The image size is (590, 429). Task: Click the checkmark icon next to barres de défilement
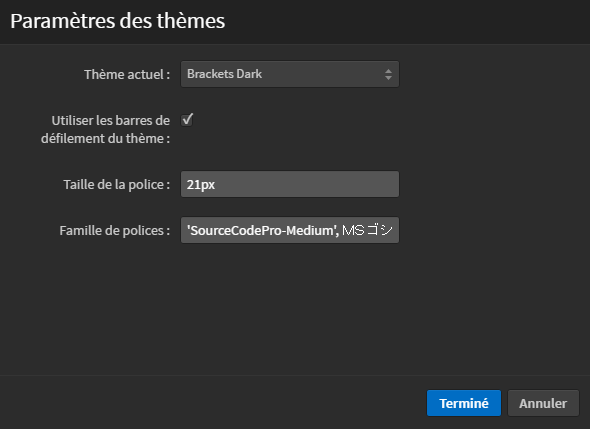click(x=187, y=120)
